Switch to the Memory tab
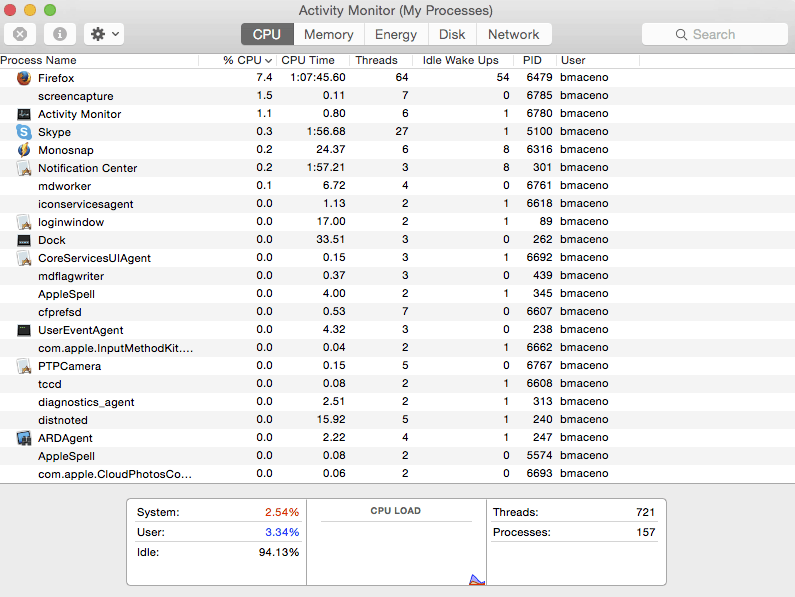This screenshot has width=795, height=597. tap(329, 34)
